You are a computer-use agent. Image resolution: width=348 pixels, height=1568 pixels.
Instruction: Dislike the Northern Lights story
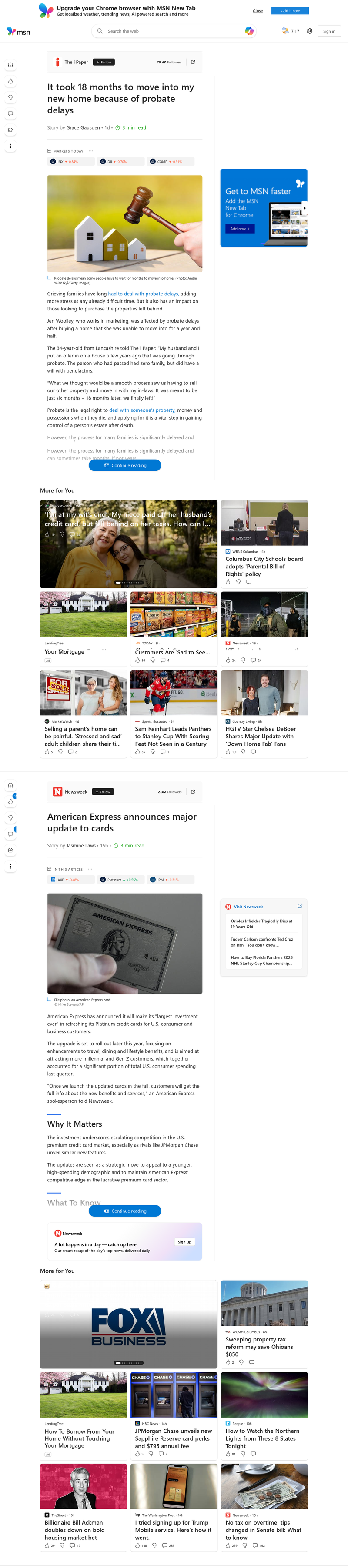pyautogui.click(x=243, y=1454)
